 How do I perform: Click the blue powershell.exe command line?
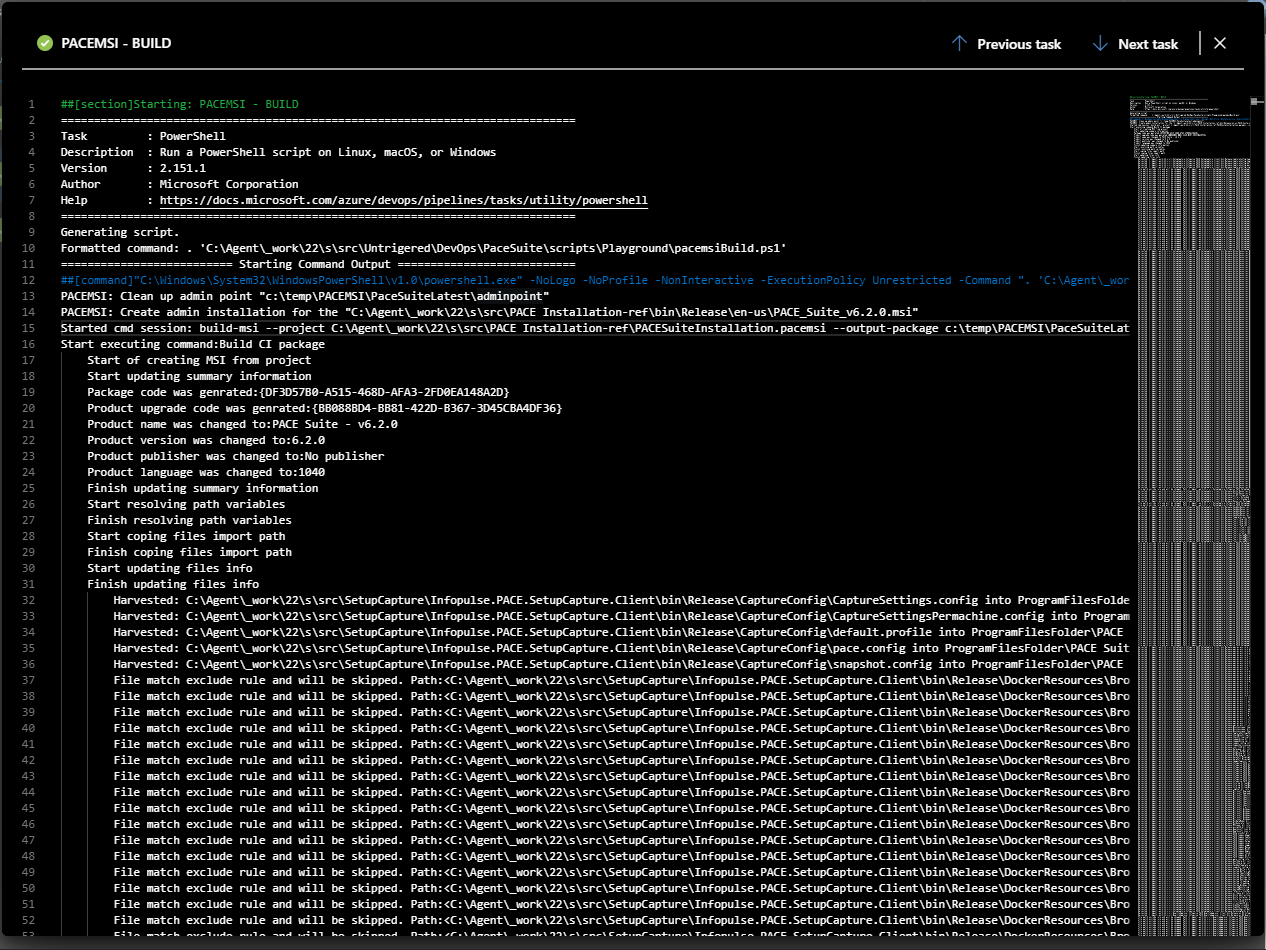pos(595,280)
